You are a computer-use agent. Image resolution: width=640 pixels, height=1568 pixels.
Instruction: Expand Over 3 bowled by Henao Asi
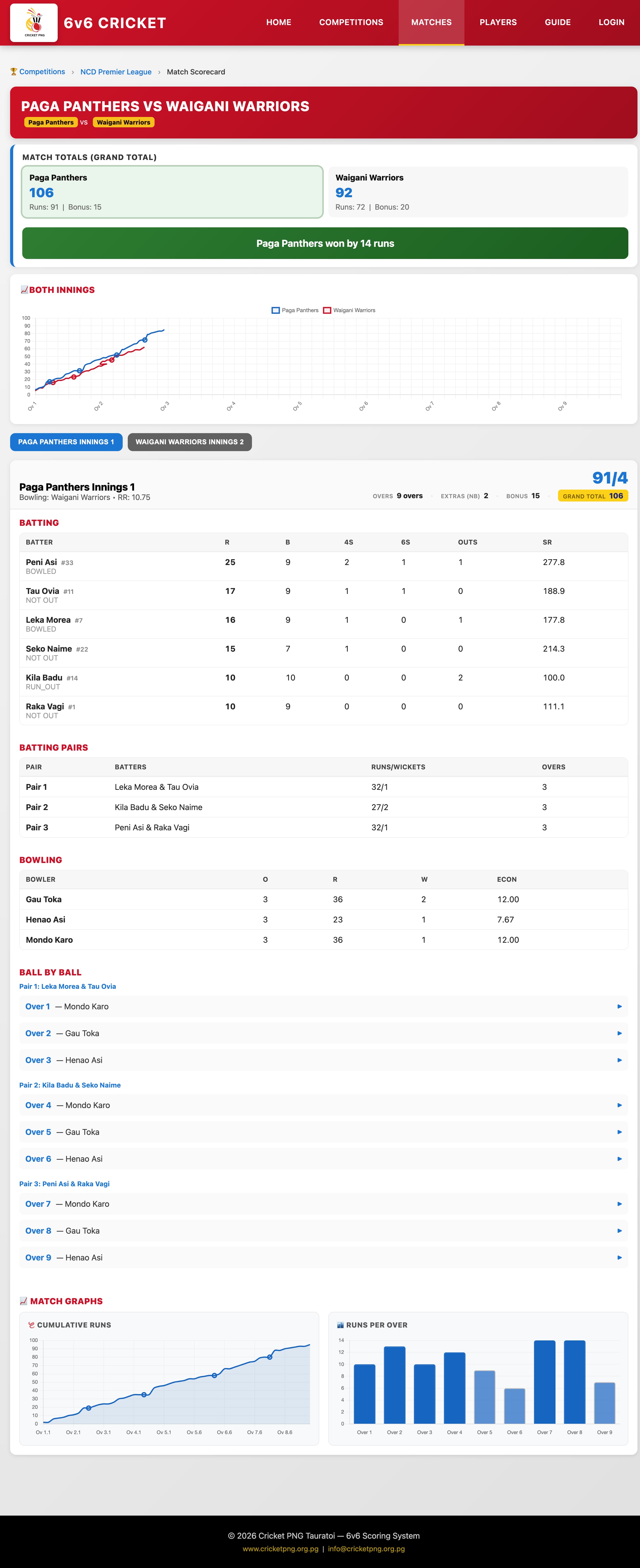coord(324,1060)
